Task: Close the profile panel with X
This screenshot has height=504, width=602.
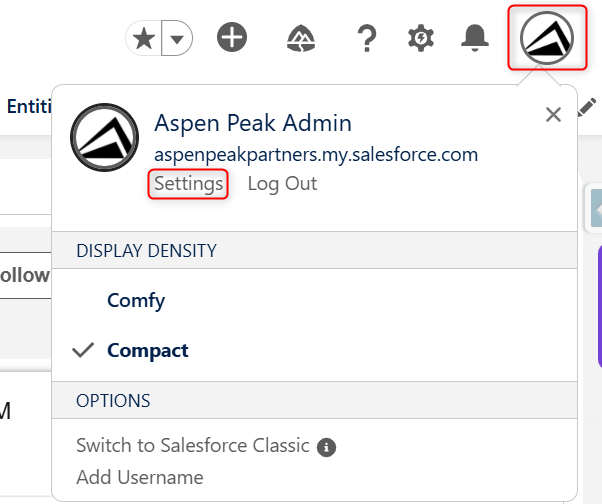Action: 553,114
